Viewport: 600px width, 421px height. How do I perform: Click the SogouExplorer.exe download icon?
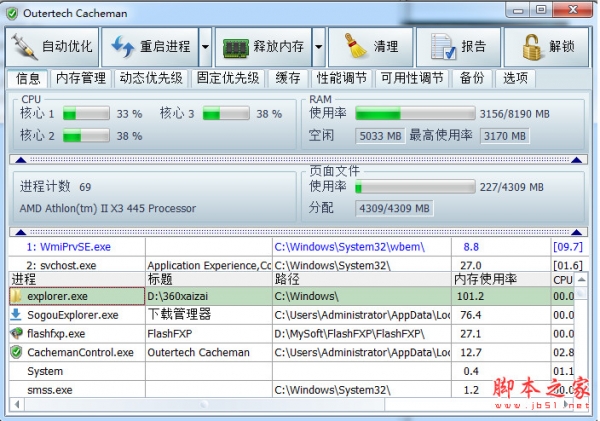[16, 315]
